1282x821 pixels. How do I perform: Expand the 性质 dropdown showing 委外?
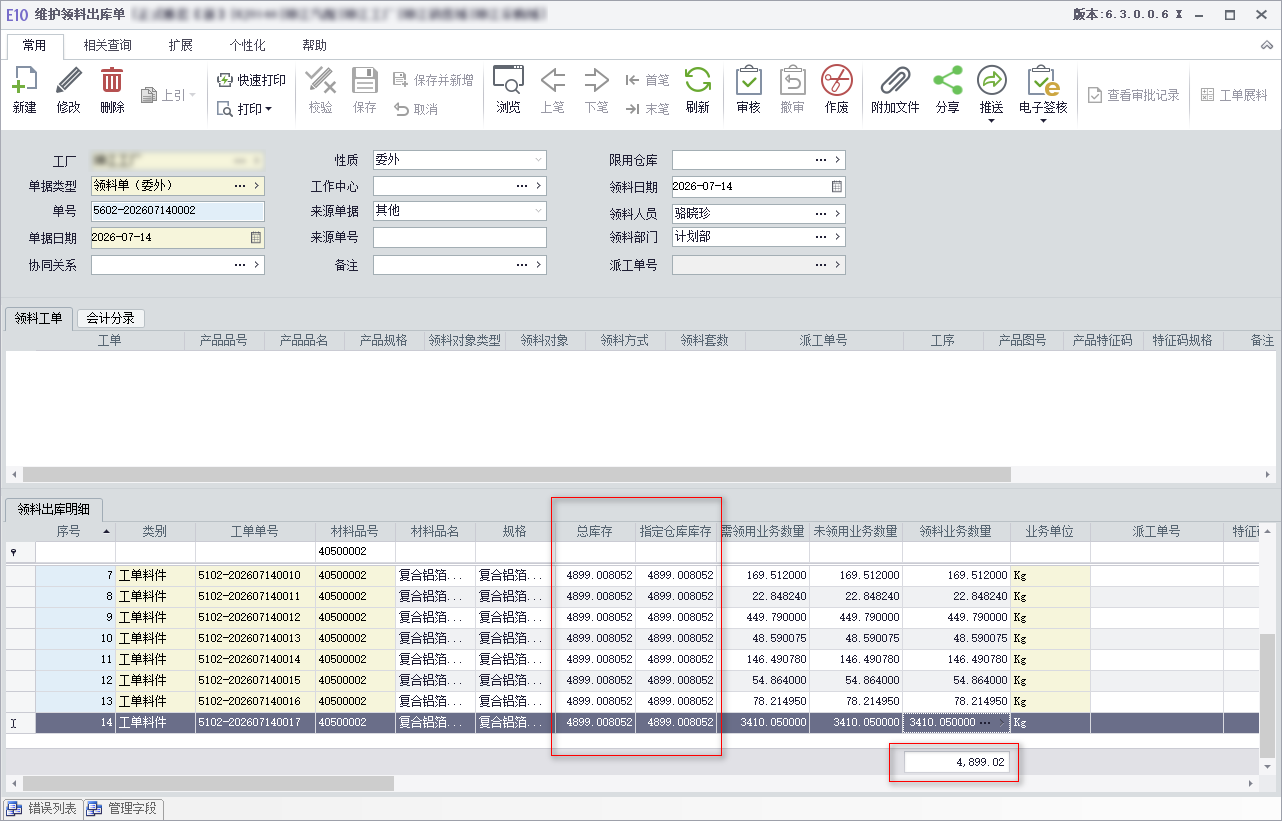[x=539, y=160]
